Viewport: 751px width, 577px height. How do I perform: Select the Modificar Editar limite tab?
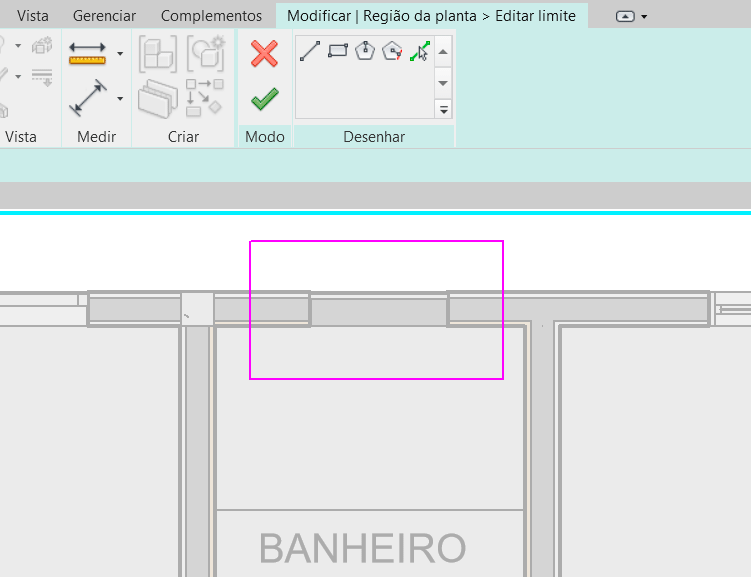pos(431,16)
